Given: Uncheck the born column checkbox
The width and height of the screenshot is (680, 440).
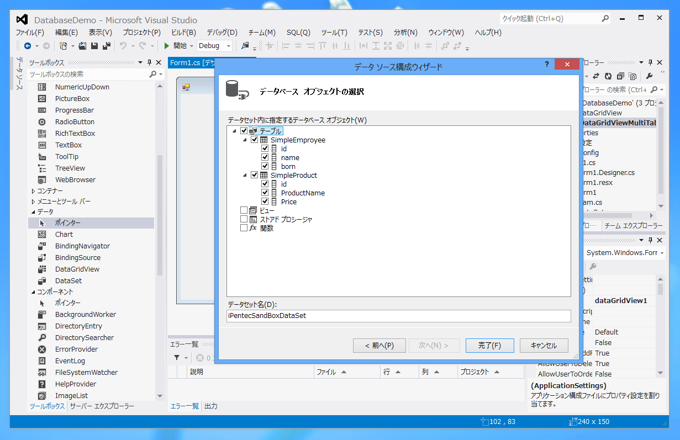Looking at the screenshot, I should tap(265, 166).
